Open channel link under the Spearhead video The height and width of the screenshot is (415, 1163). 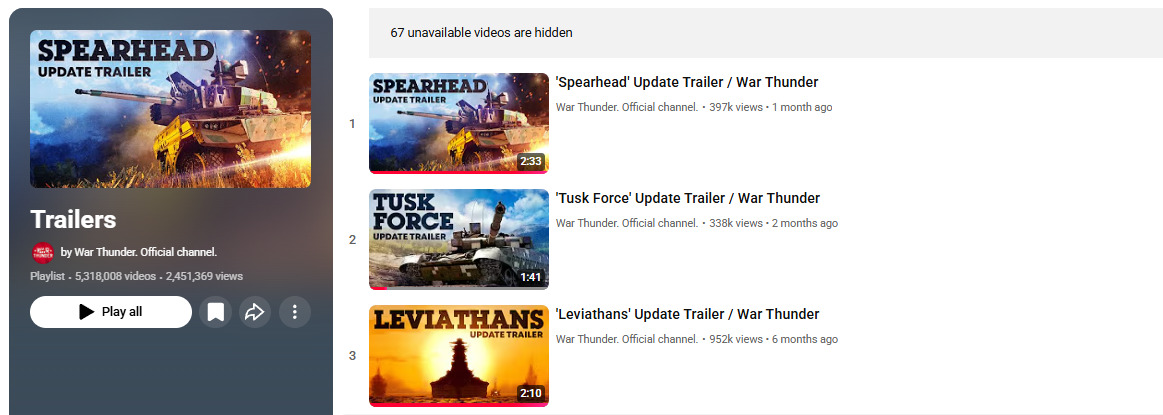click(x=627, y=107)
